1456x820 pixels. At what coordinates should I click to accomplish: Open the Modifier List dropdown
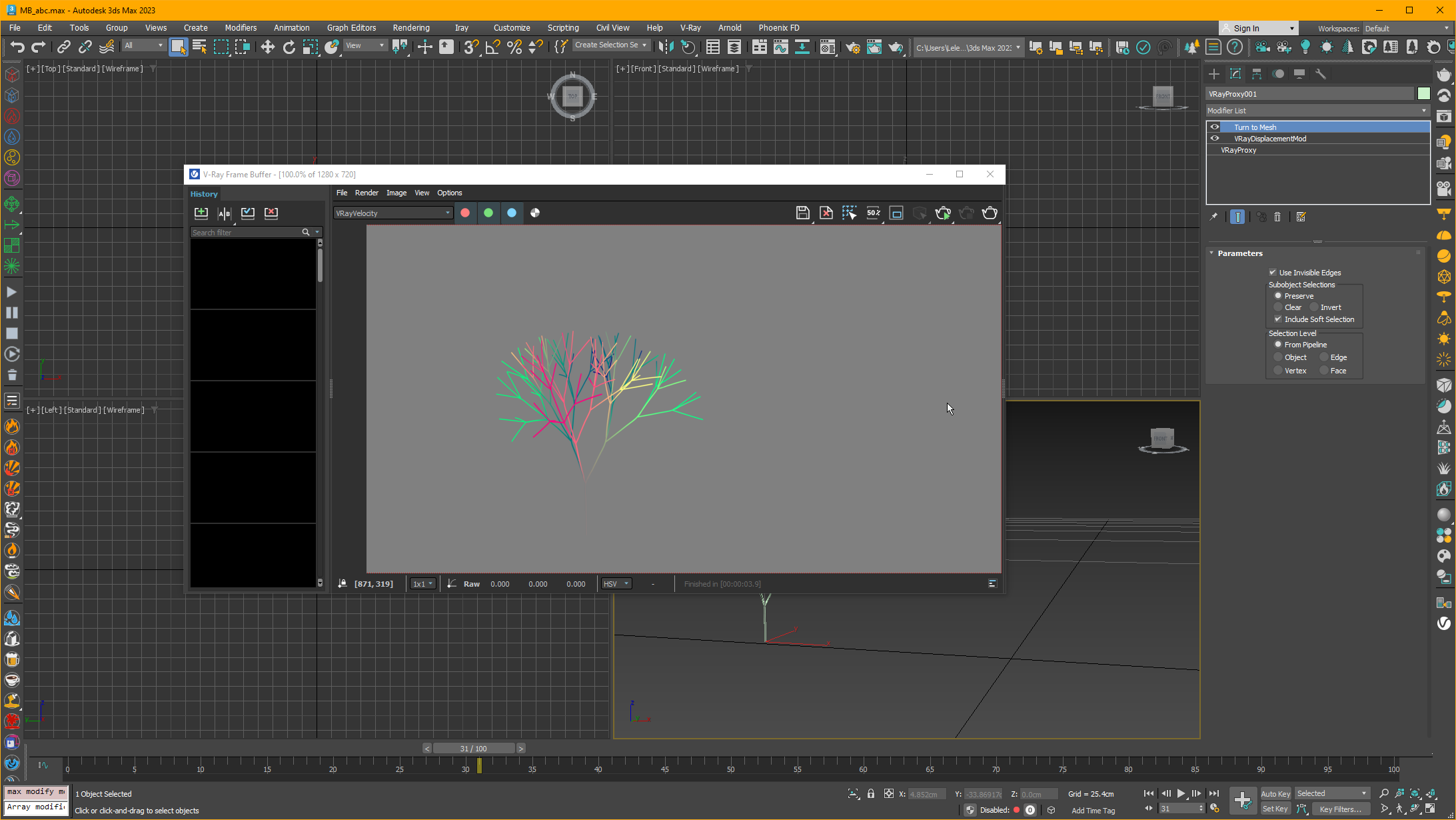(x=1317, y=111)
